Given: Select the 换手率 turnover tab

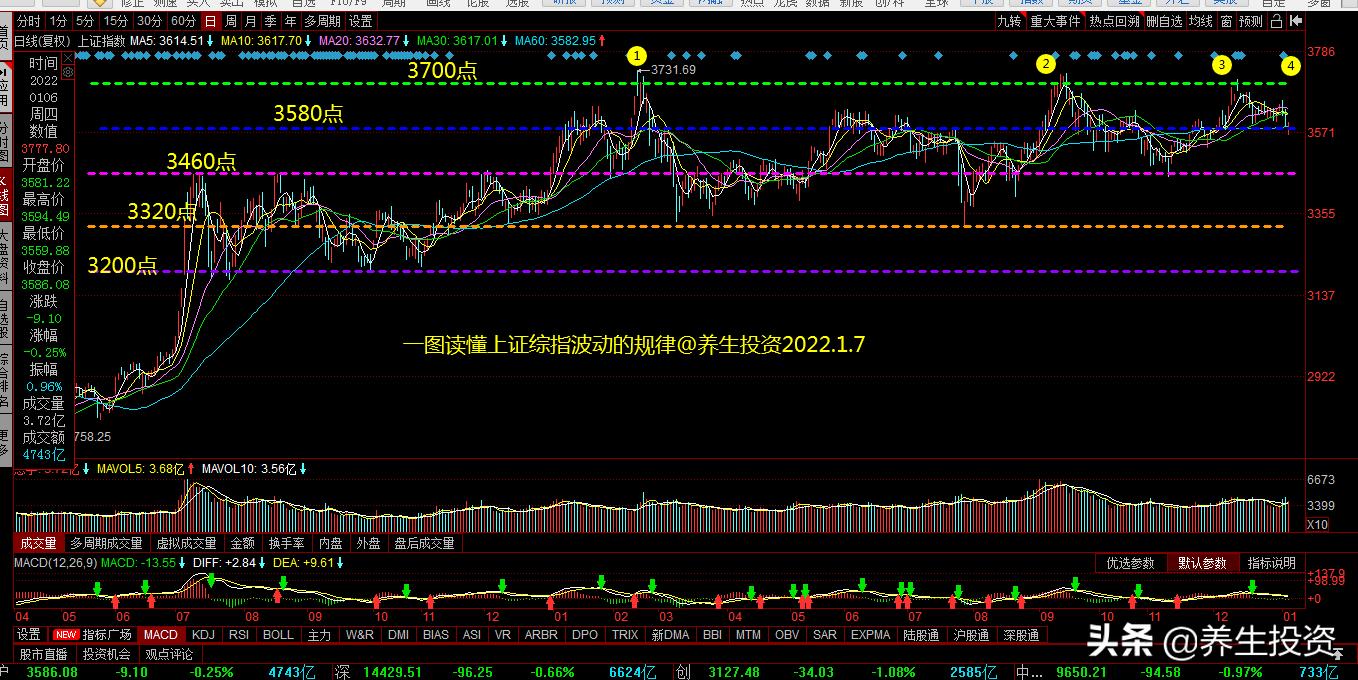Looking at the screenshot, I should [287, 543].
